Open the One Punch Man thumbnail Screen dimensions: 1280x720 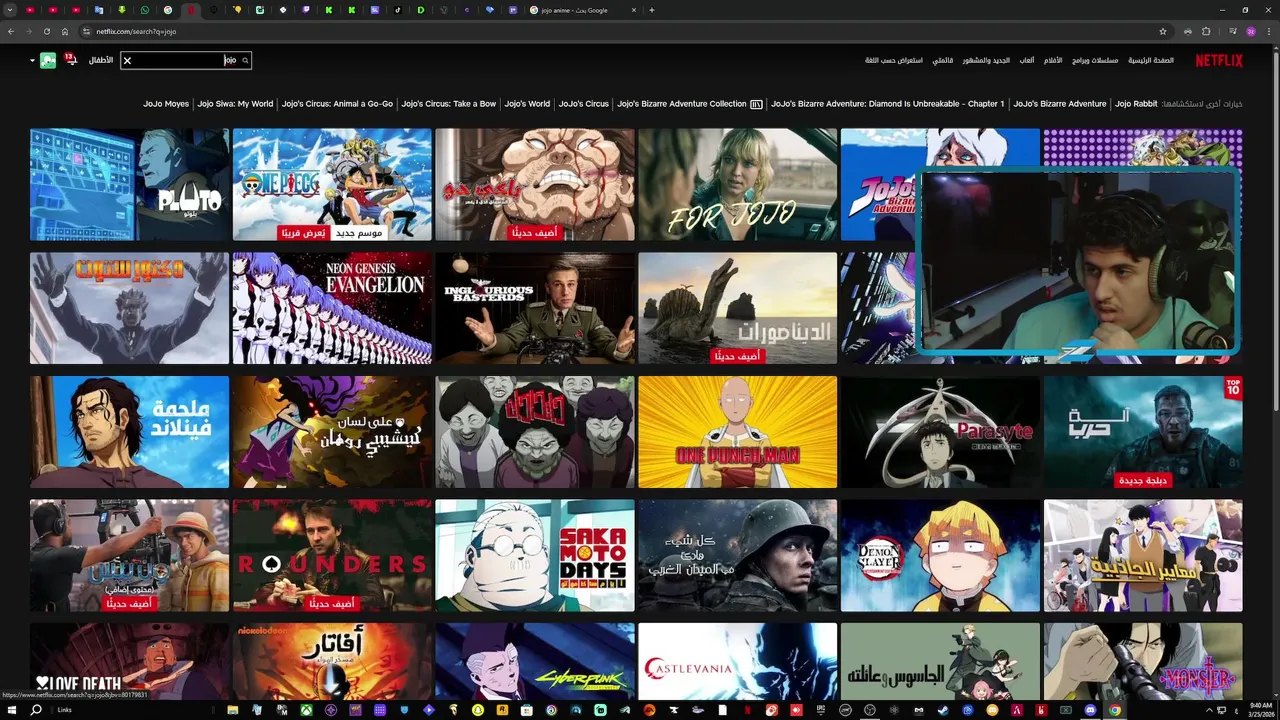click(737, 432)
